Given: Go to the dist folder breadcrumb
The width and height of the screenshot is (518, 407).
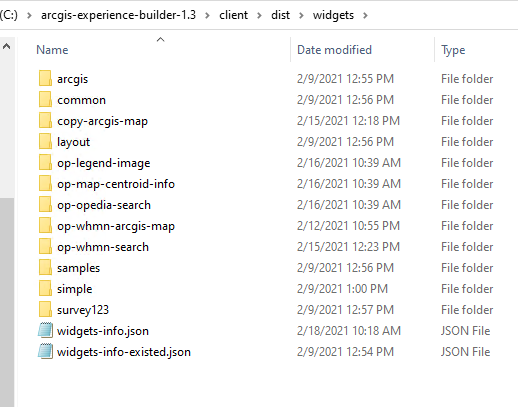Looking at the screenshot, I should (x=280, y=15).
